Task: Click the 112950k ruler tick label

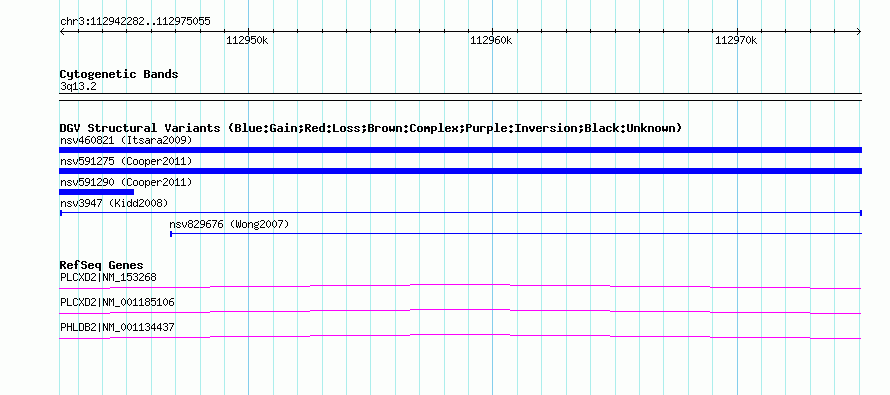Action: (247, 40)
